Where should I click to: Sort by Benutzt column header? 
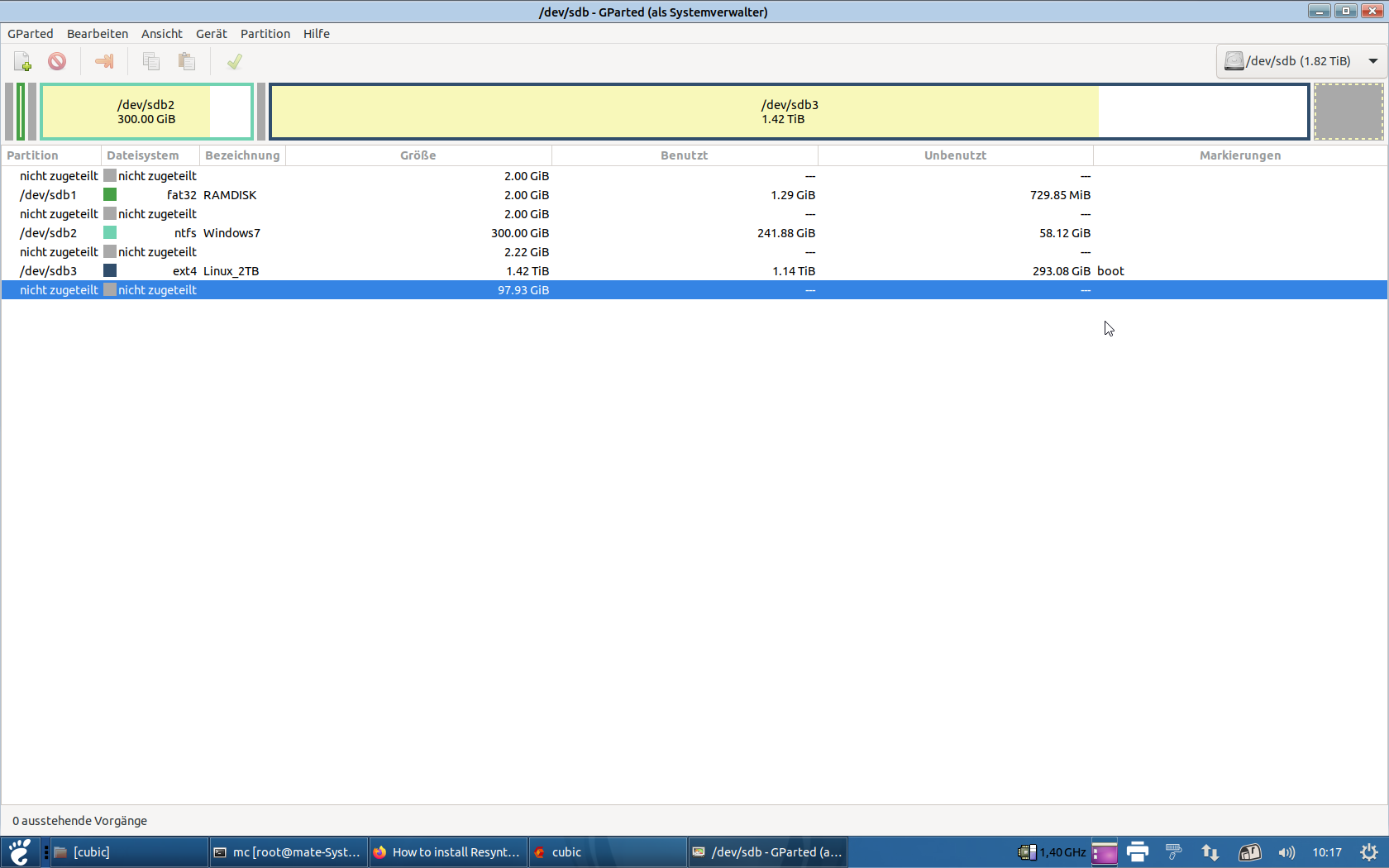[685, 155]
